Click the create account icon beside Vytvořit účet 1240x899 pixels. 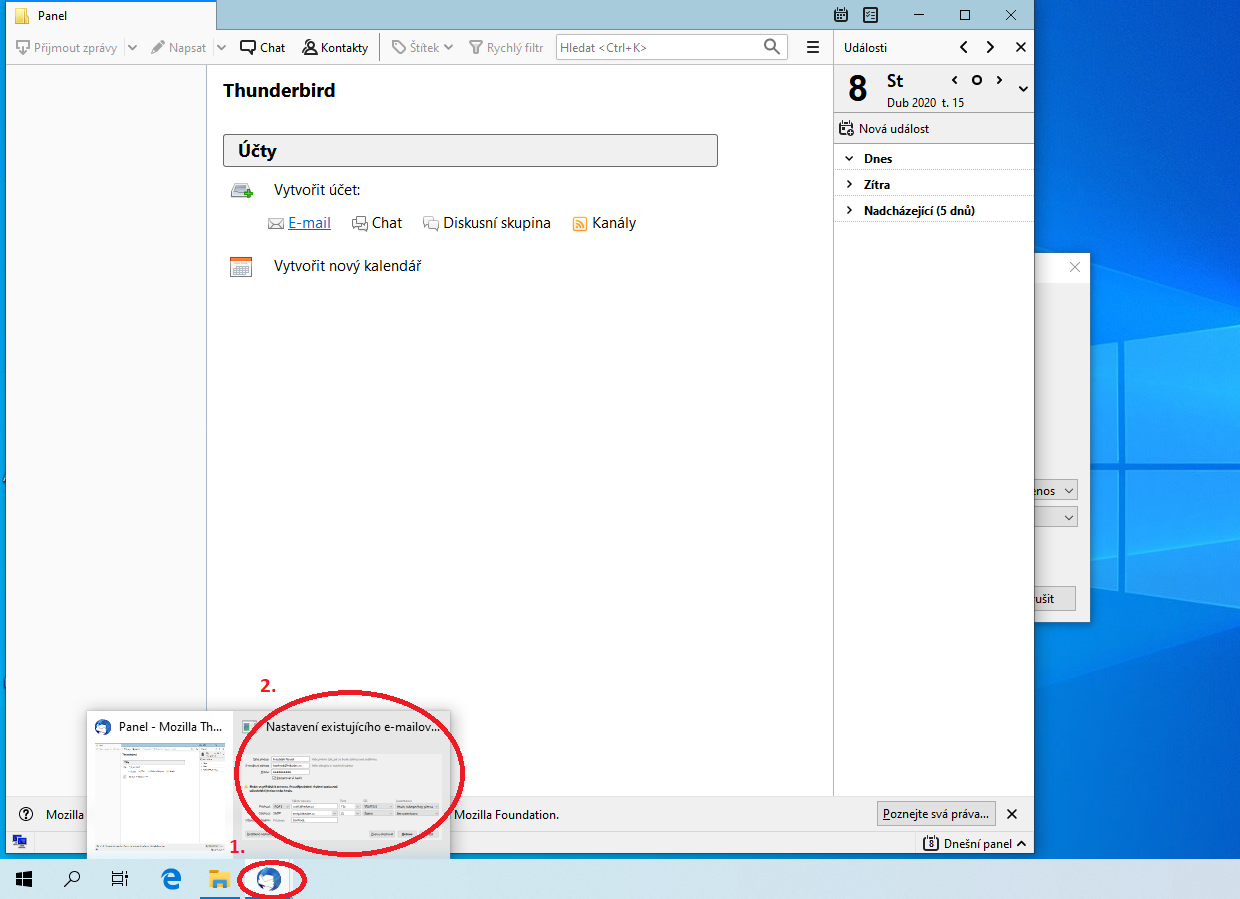pyautogui.click(x=241, y=190)
